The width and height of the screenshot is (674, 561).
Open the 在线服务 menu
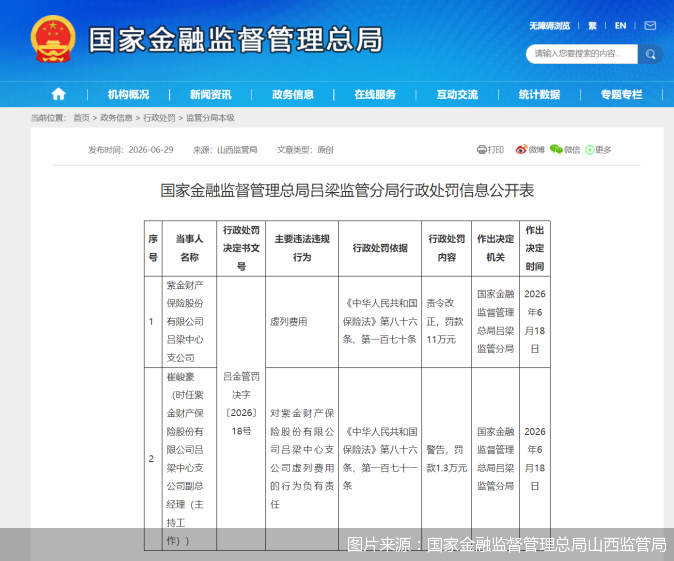click(x=375, y=95)
